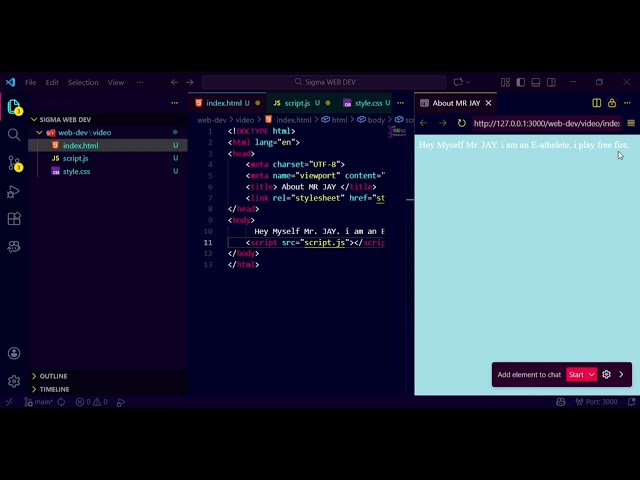Switch to the index.html editor tab

[x=227, y=103]
